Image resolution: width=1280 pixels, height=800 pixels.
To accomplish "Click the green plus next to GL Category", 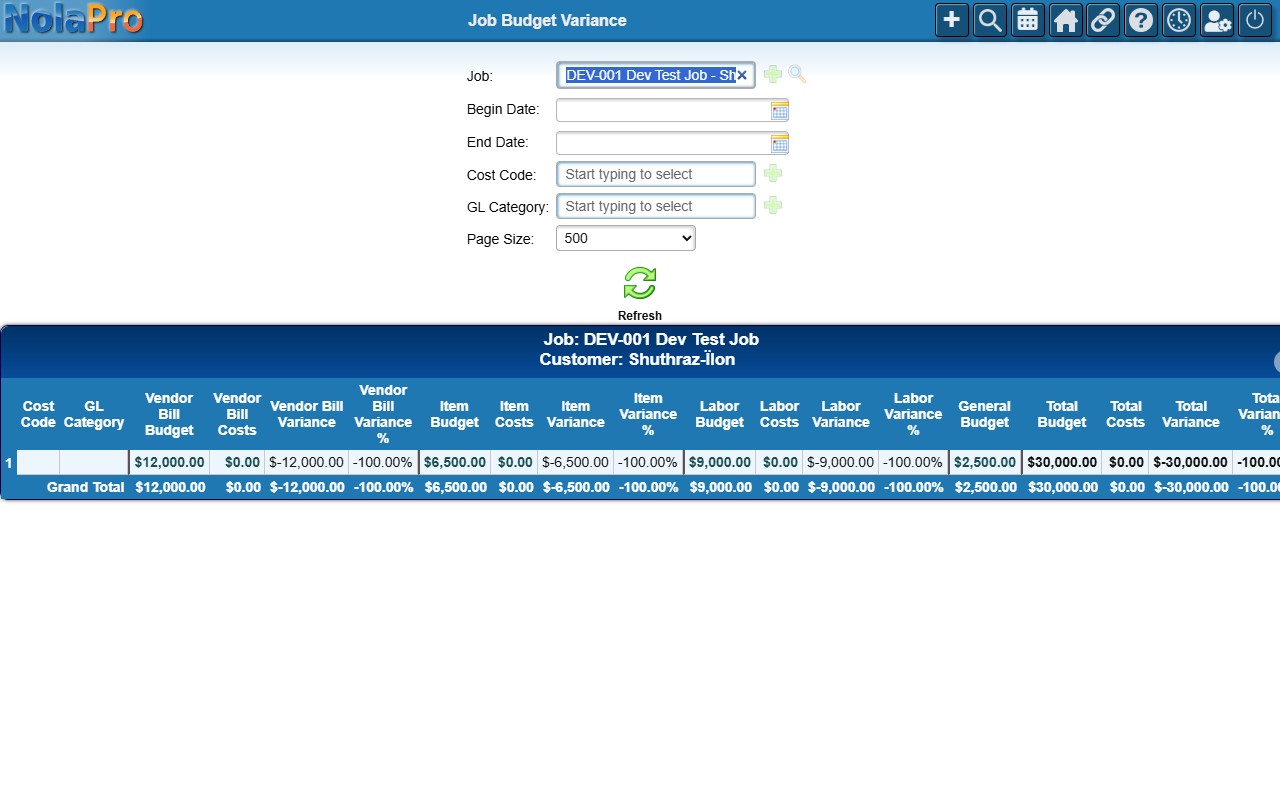I will pyautogui.click(x=773, y=205).
